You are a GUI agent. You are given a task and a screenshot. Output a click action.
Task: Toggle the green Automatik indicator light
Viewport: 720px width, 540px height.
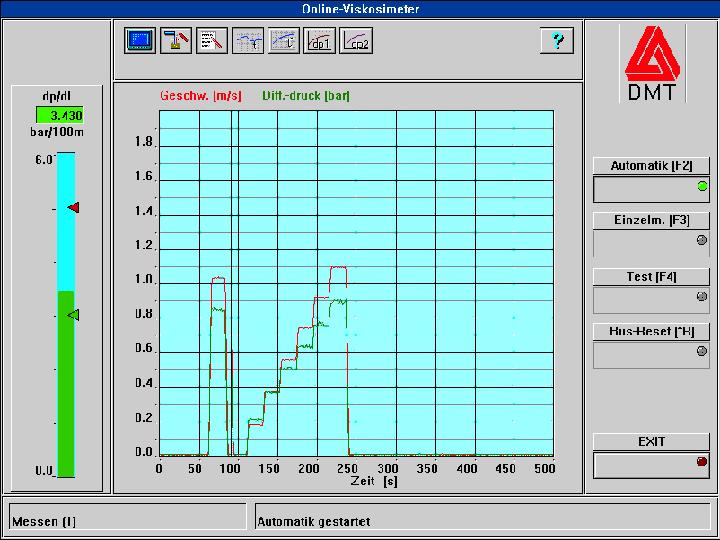[x=702, y=186]
